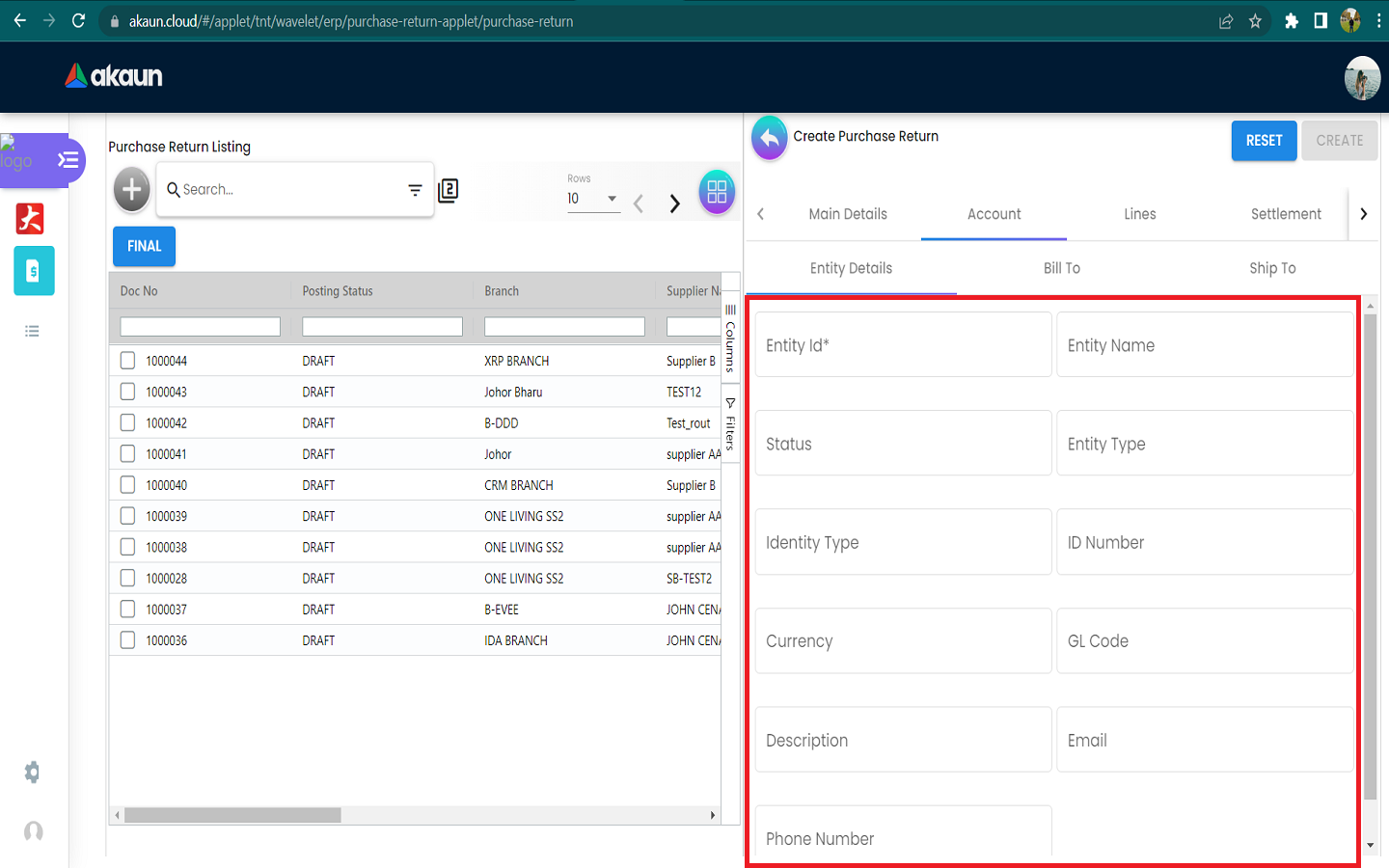Click the document copy icon beside search

point(449,191)
